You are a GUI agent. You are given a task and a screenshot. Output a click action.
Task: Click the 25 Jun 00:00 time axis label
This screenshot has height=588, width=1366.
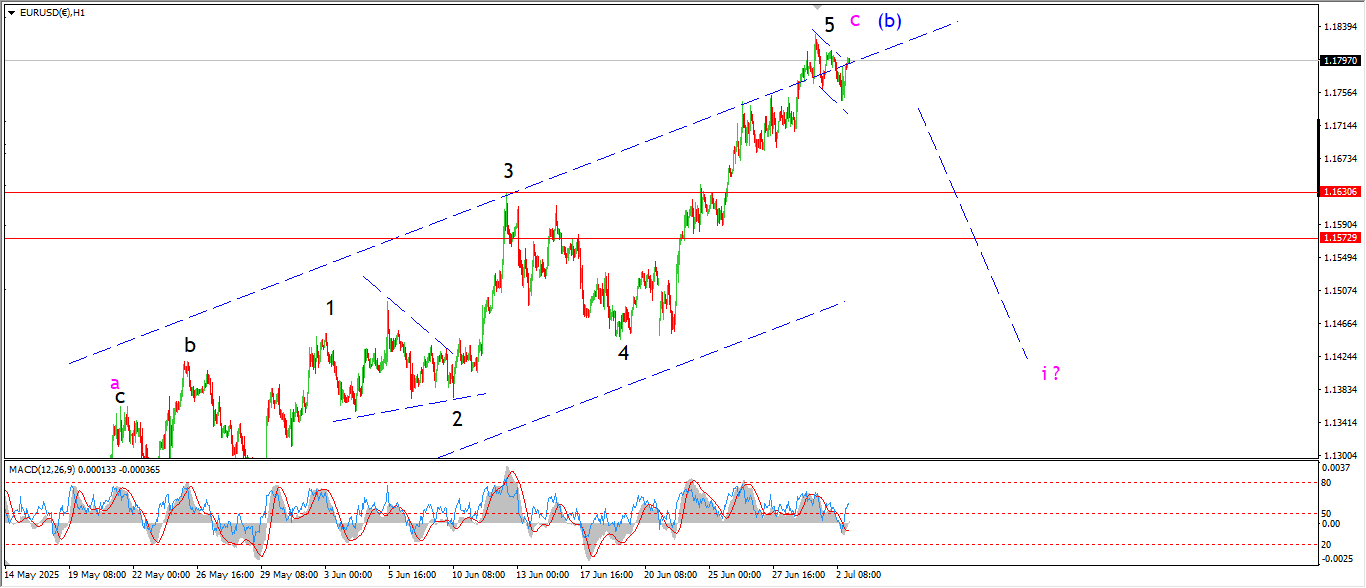click(734, 575)
